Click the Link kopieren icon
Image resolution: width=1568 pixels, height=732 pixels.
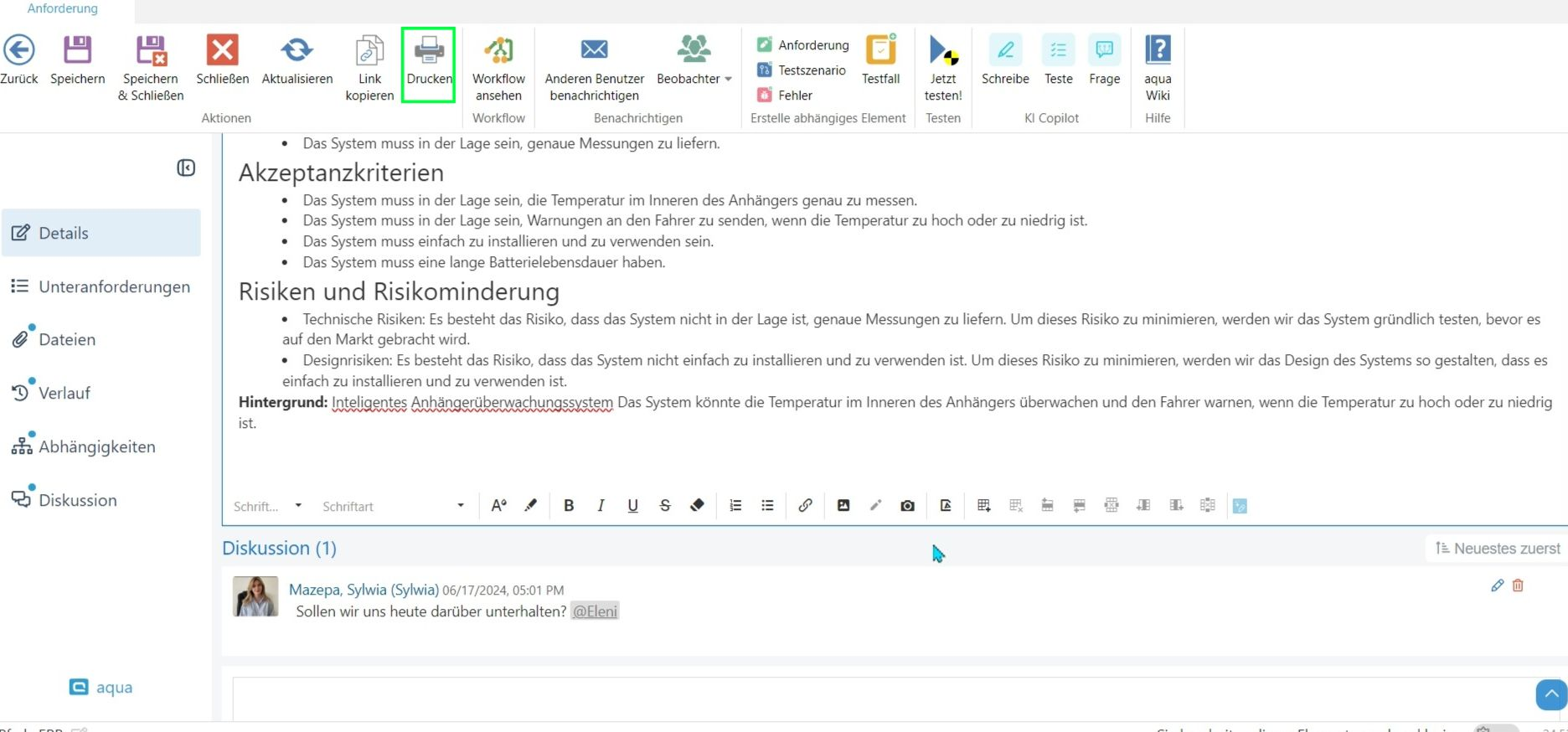369,50
